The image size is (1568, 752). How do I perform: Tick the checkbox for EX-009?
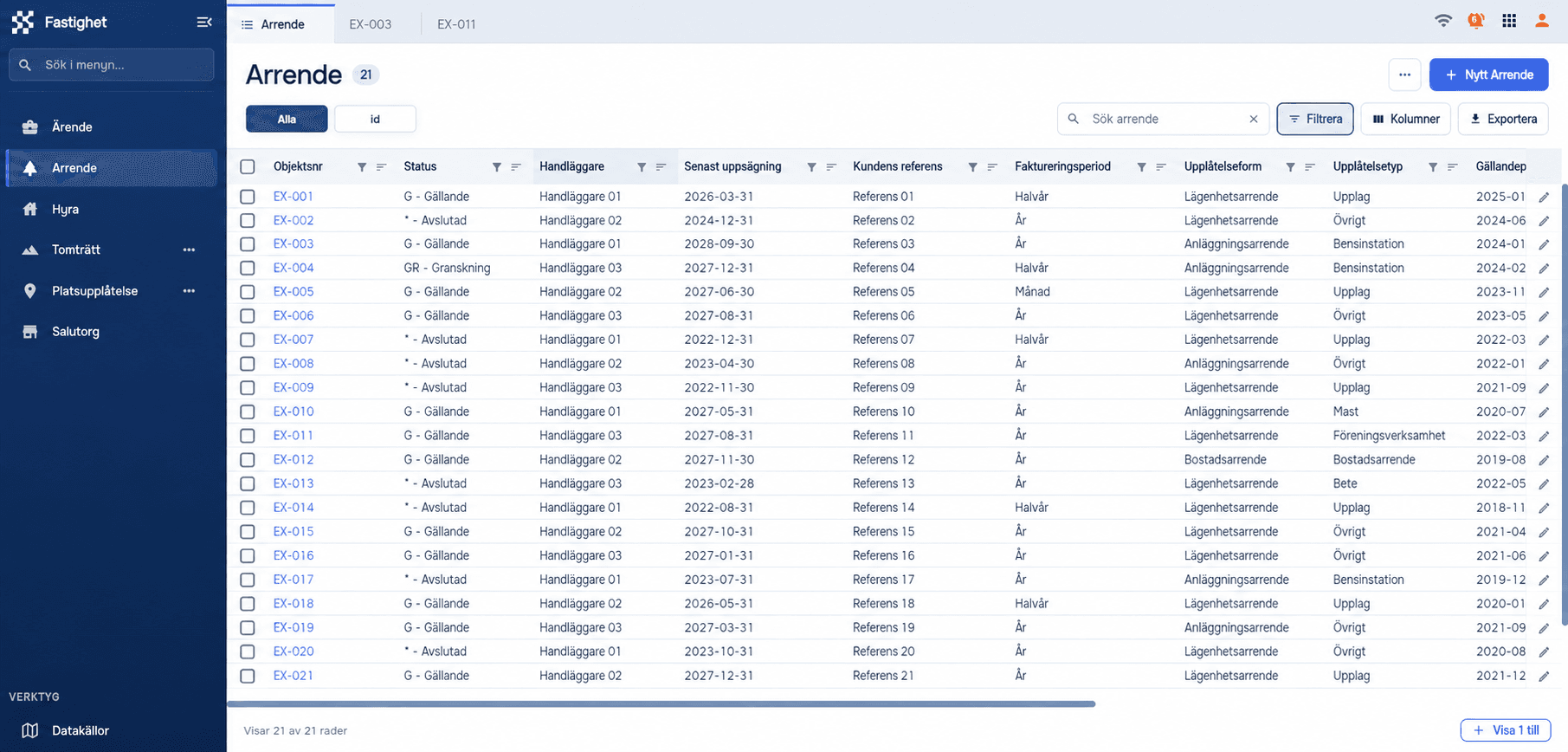[248, 388]
